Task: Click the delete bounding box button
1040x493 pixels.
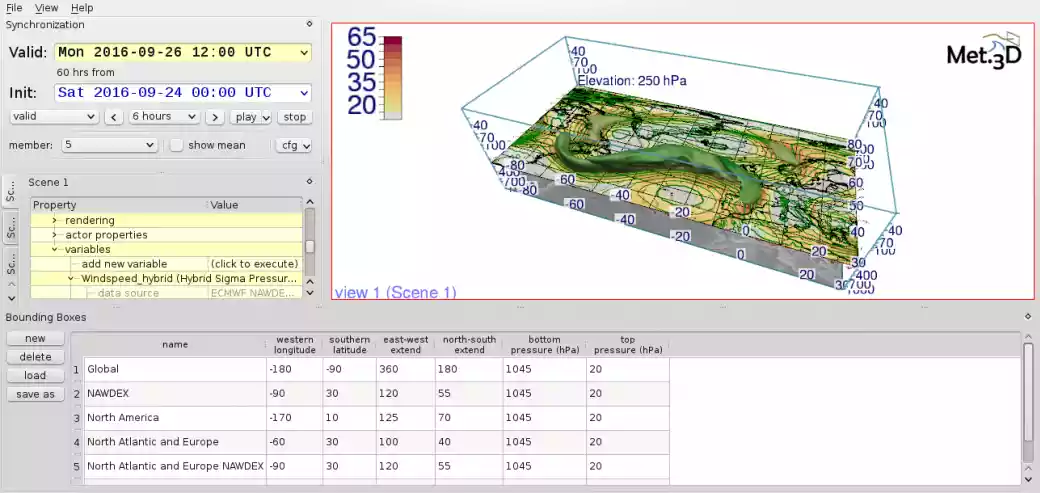Action: tap(35, 357)
